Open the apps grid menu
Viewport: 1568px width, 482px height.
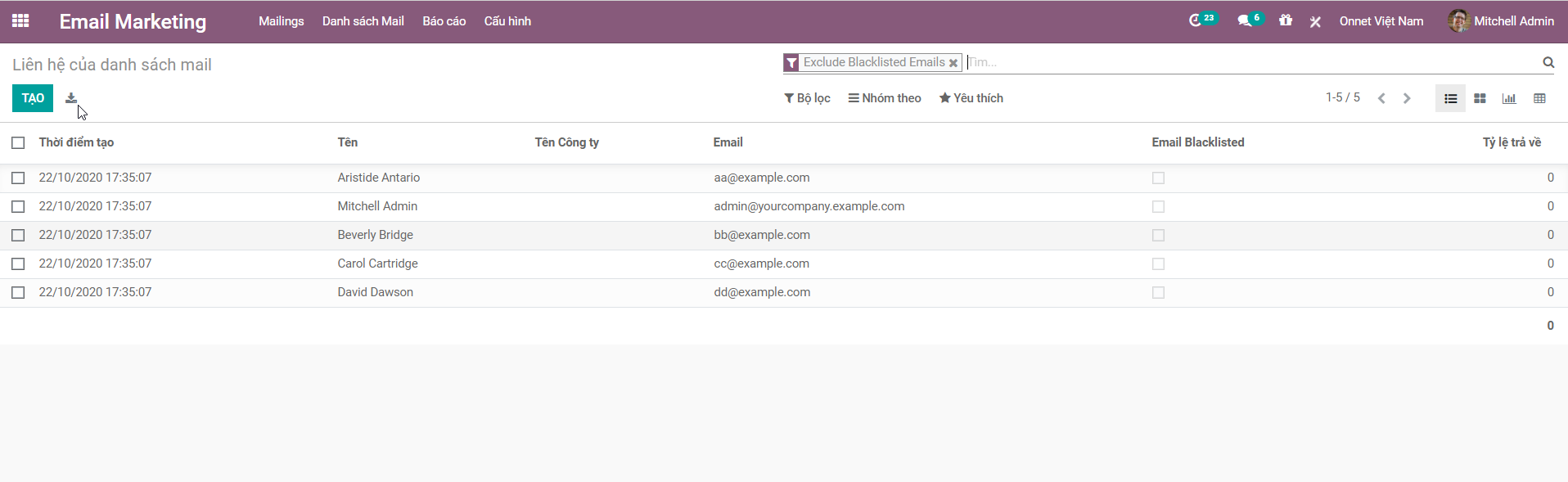pos(20,21)
